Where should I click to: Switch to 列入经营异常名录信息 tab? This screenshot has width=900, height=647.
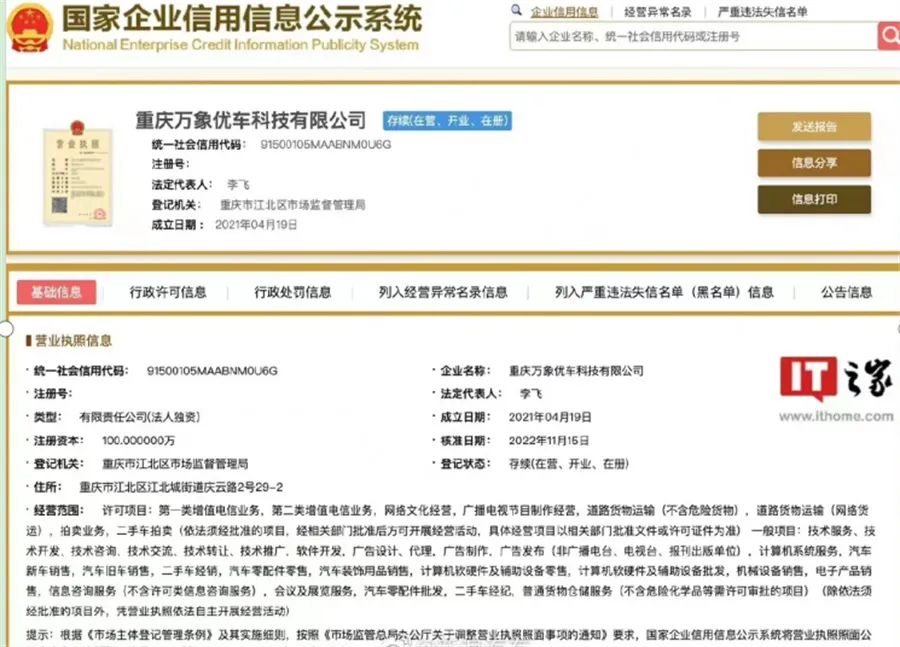click(x=442, y=292)
